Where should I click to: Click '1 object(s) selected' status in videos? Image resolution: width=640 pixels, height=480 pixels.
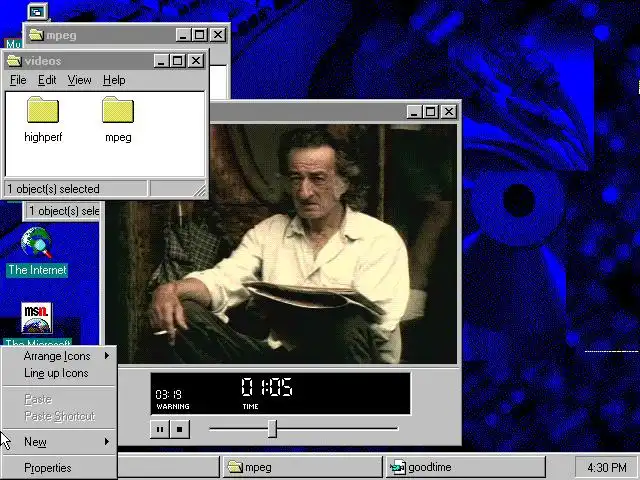pos(76,189)
